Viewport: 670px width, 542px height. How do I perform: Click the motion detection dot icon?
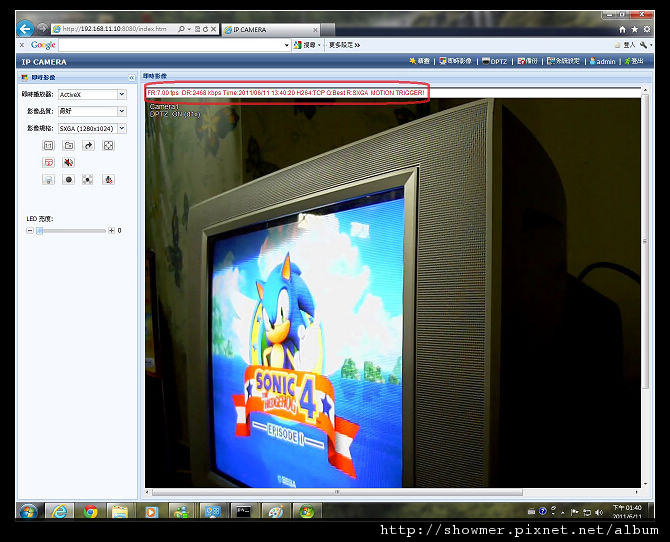coord(88,180)
